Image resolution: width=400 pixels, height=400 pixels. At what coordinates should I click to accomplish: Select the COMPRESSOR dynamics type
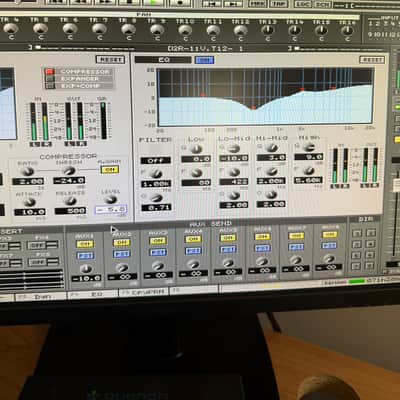(x=79, y=72)
